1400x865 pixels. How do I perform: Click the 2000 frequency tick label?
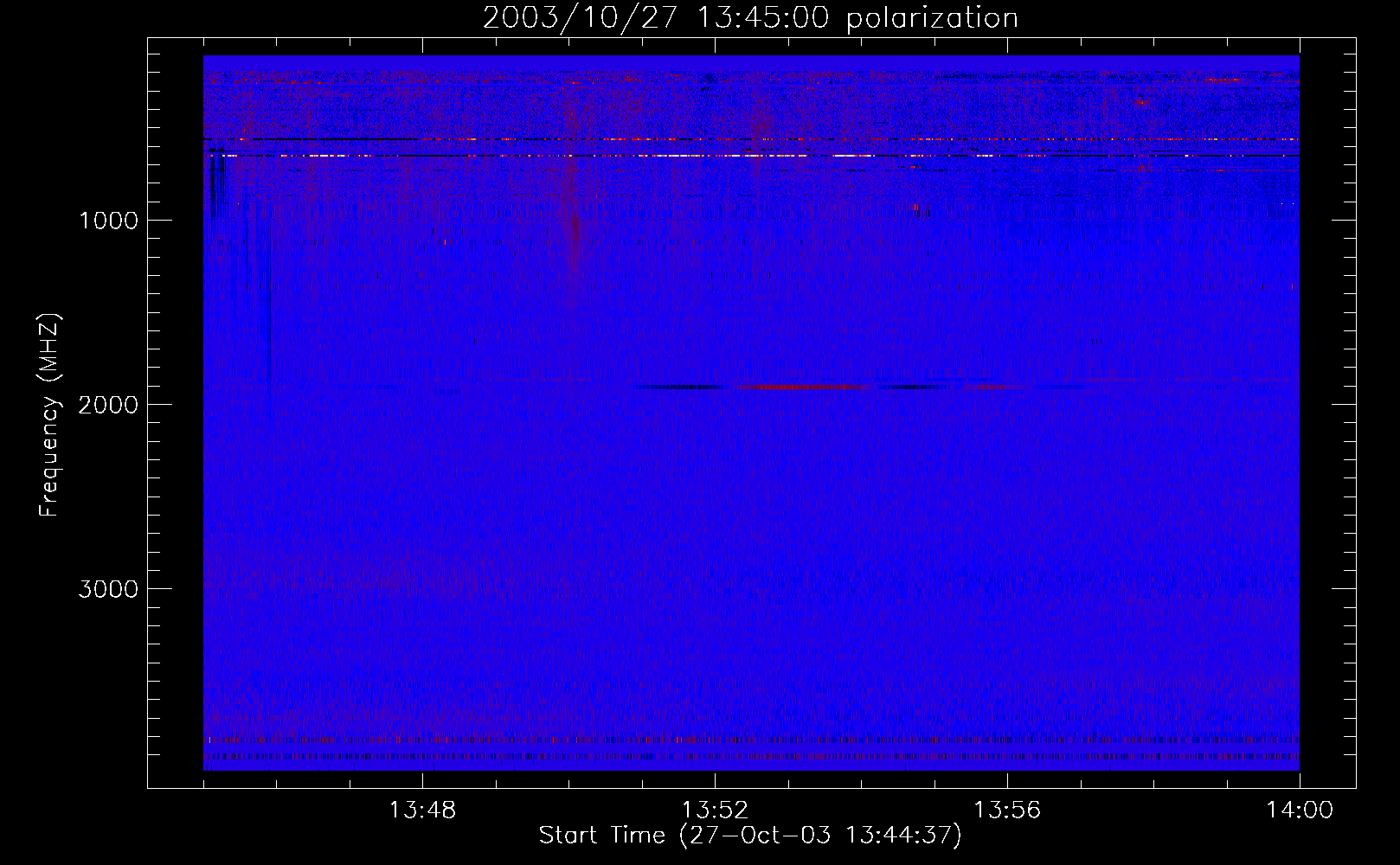pos(108,405)
